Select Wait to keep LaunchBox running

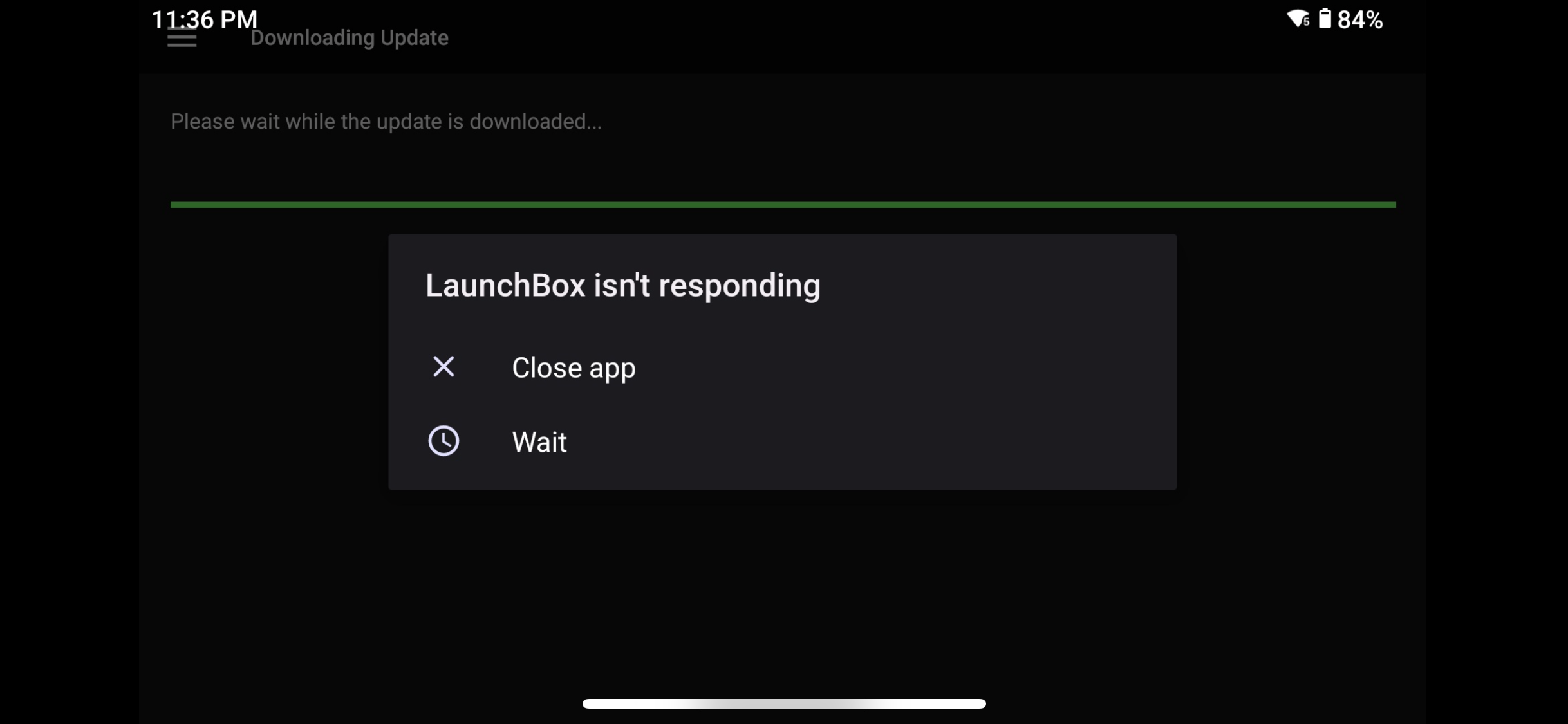782,441
